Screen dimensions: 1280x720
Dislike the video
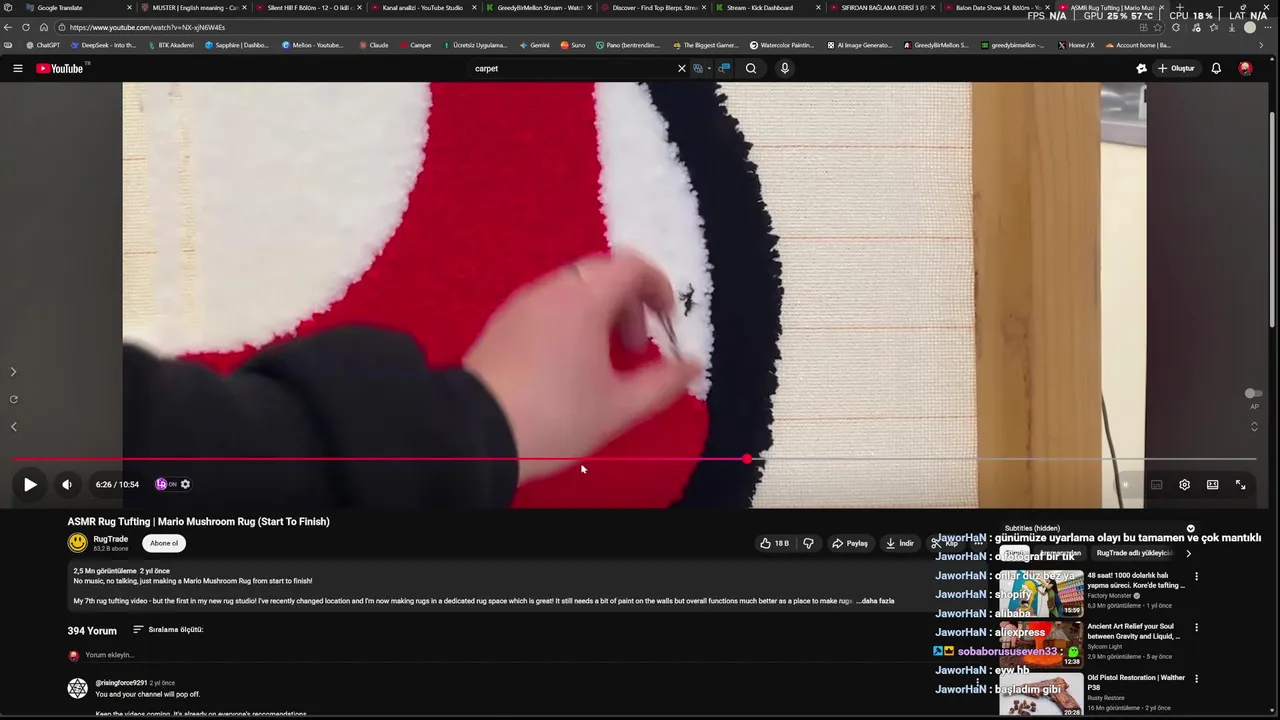coord(808,543)
